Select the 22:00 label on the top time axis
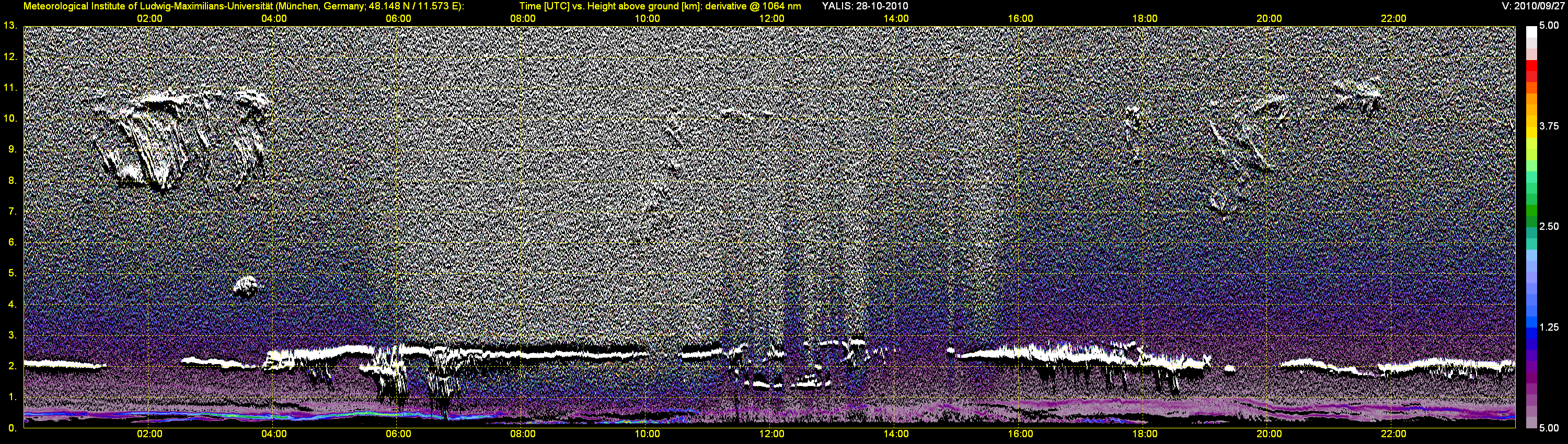This screenshot has width=1568, height=444. [1393, 19]
